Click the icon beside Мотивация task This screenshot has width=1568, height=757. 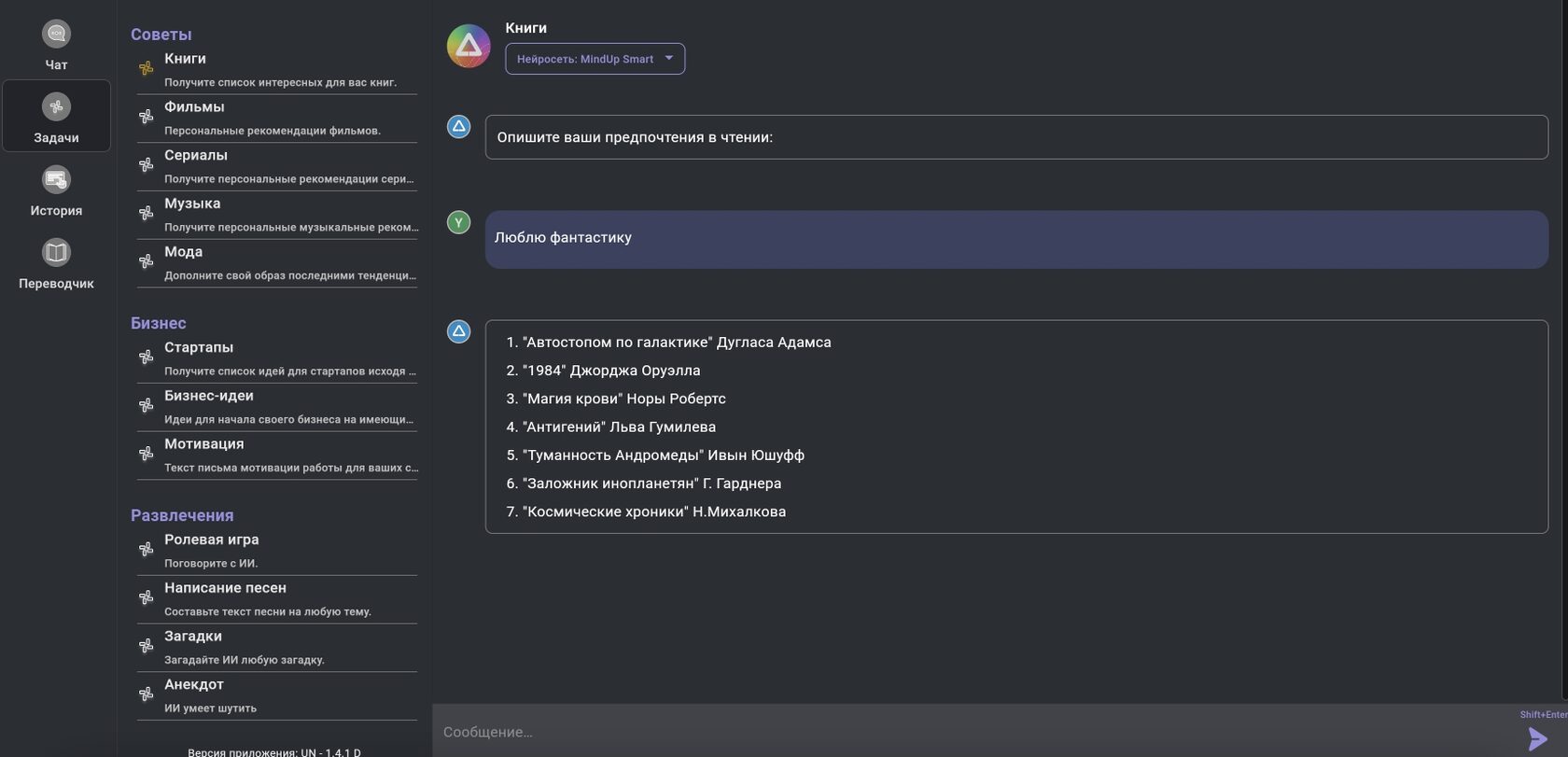coord(147,455)
